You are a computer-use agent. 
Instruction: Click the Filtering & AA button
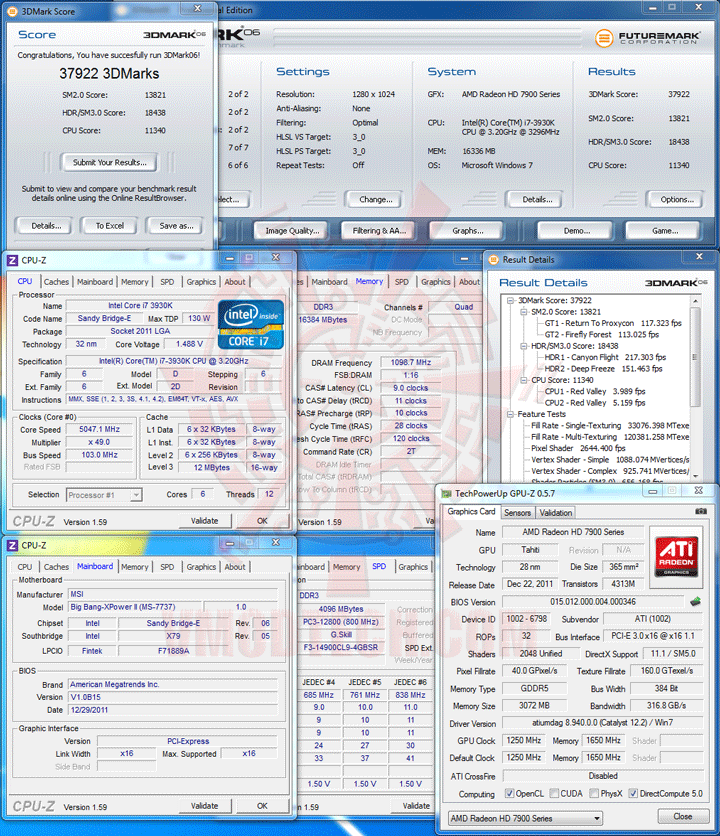379,230
